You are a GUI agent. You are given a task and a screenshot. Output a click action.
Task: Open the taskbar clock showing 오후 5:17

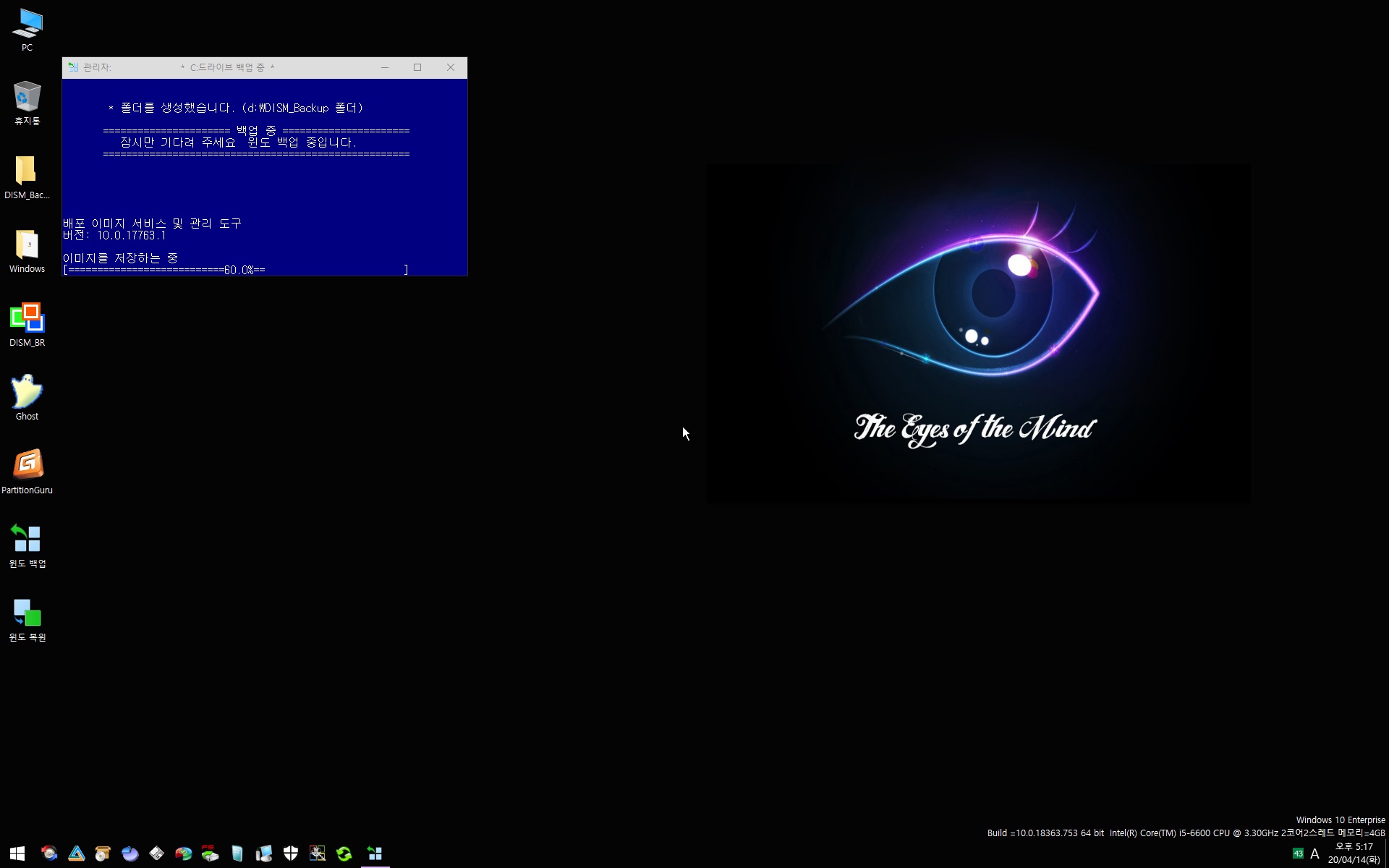click(1354, 854)
